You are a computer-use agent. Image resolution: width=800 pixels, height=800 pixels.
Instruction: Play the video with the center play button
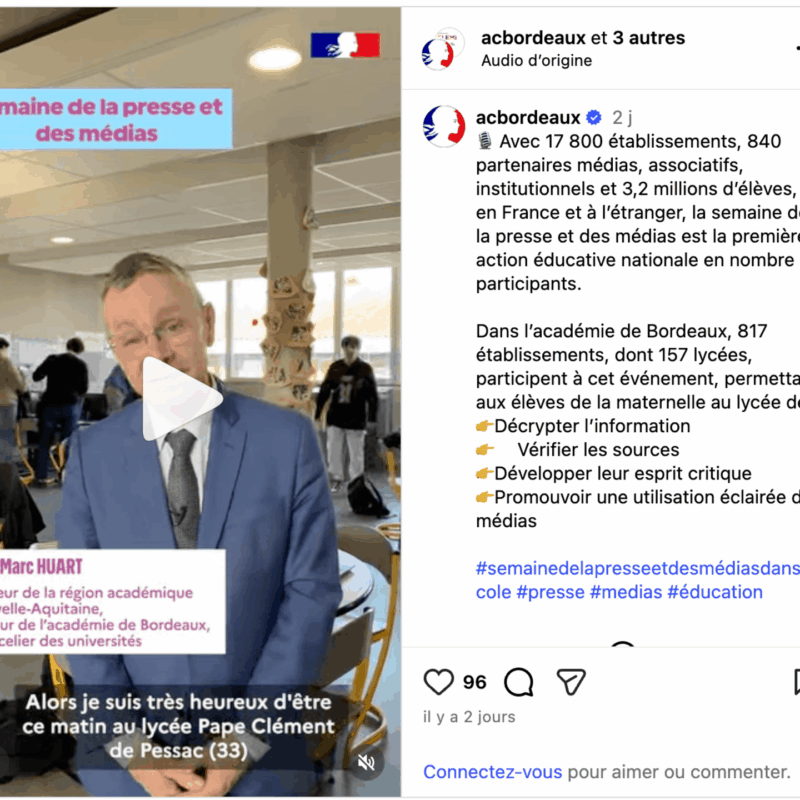coord(182,398)
